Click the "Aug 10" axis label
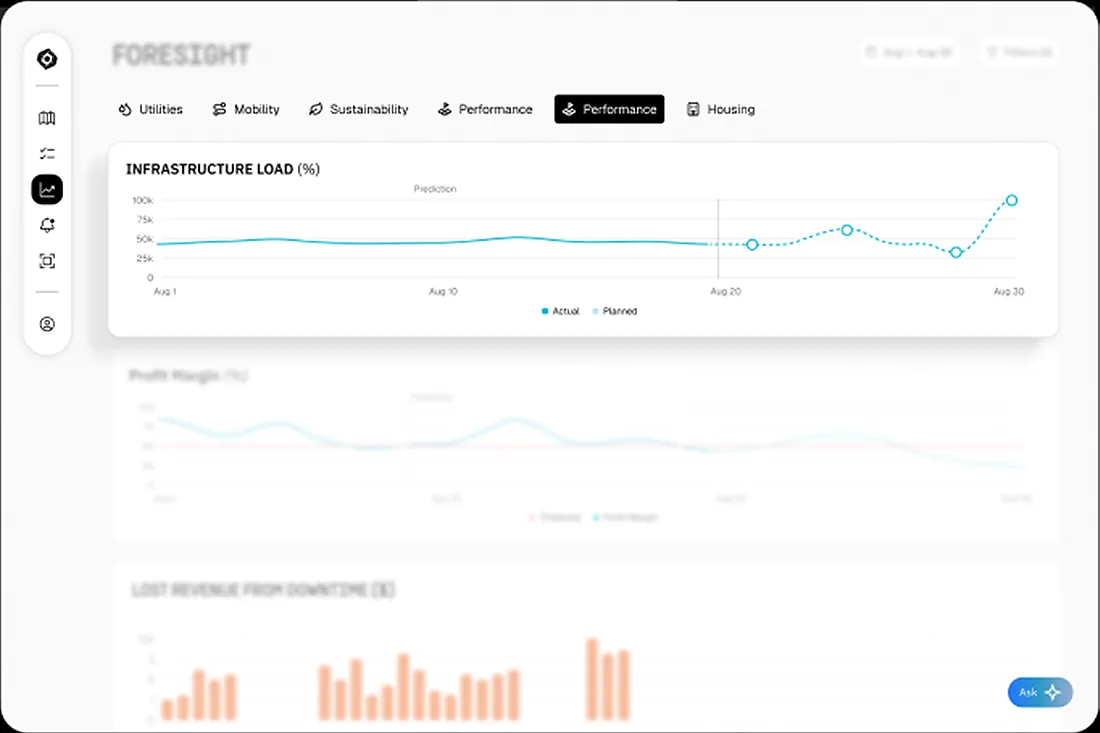1100x733 pixels. (443, 292)
